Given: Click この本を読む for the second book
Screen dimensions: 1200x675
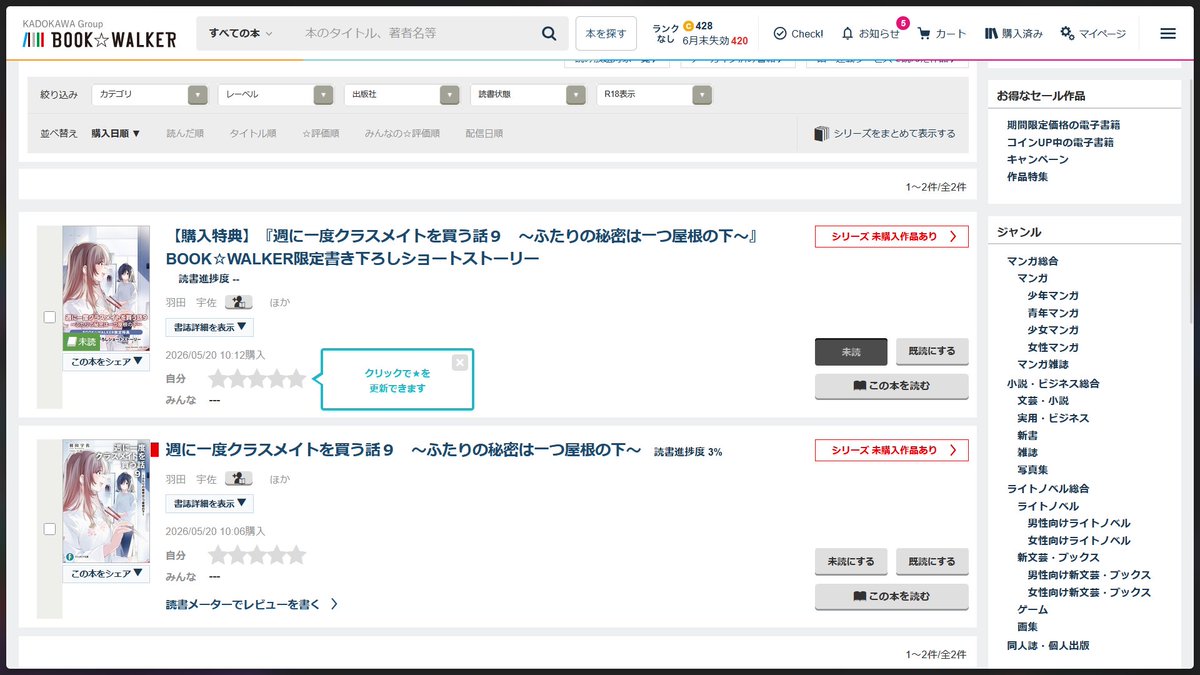Looking at the screenshot, I should (892, 597).
